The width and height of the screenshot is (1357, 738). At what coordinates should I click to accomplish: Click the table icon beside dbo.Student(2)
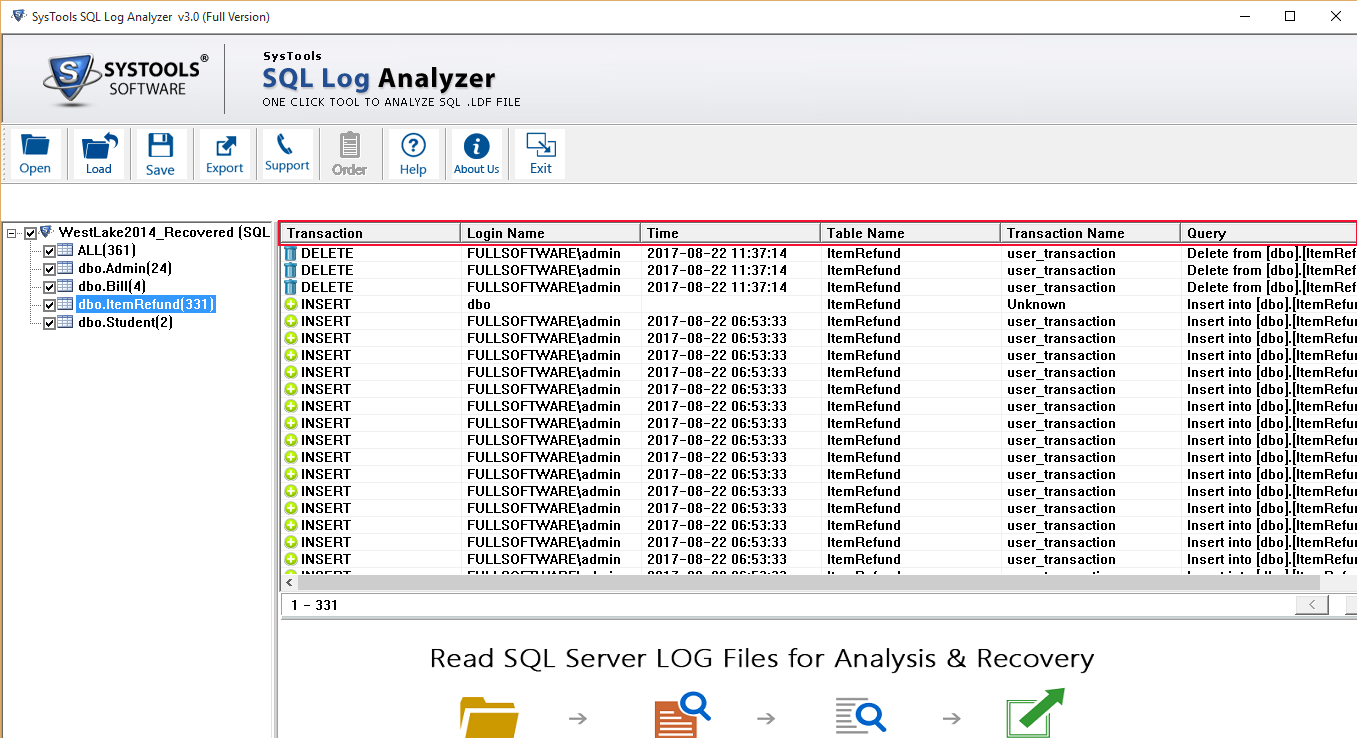(66, 322)
